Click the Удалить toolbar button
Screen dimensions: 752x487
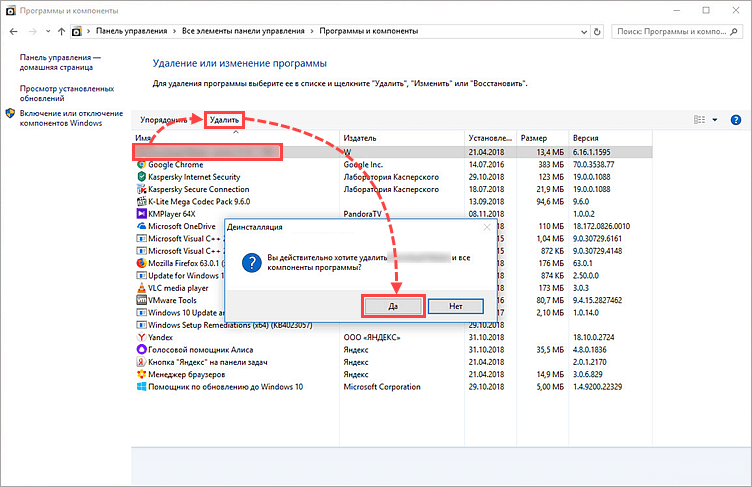(224, 120)
